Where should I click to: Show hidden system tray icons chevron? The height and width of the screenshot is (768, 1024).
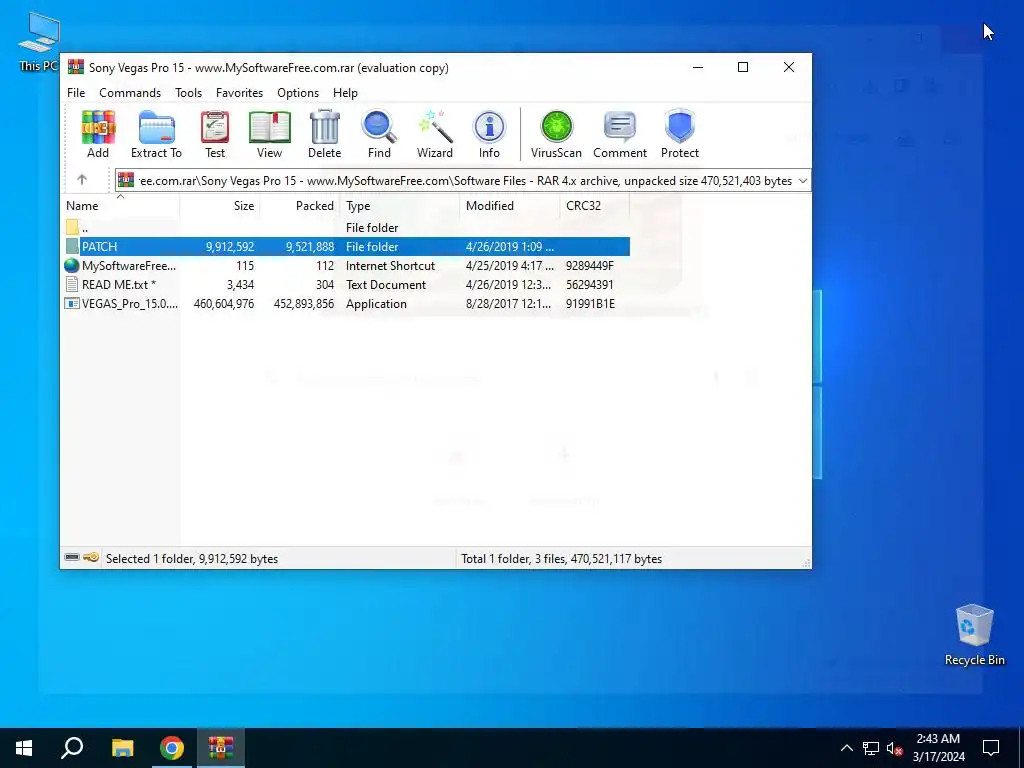click(846, 748)
